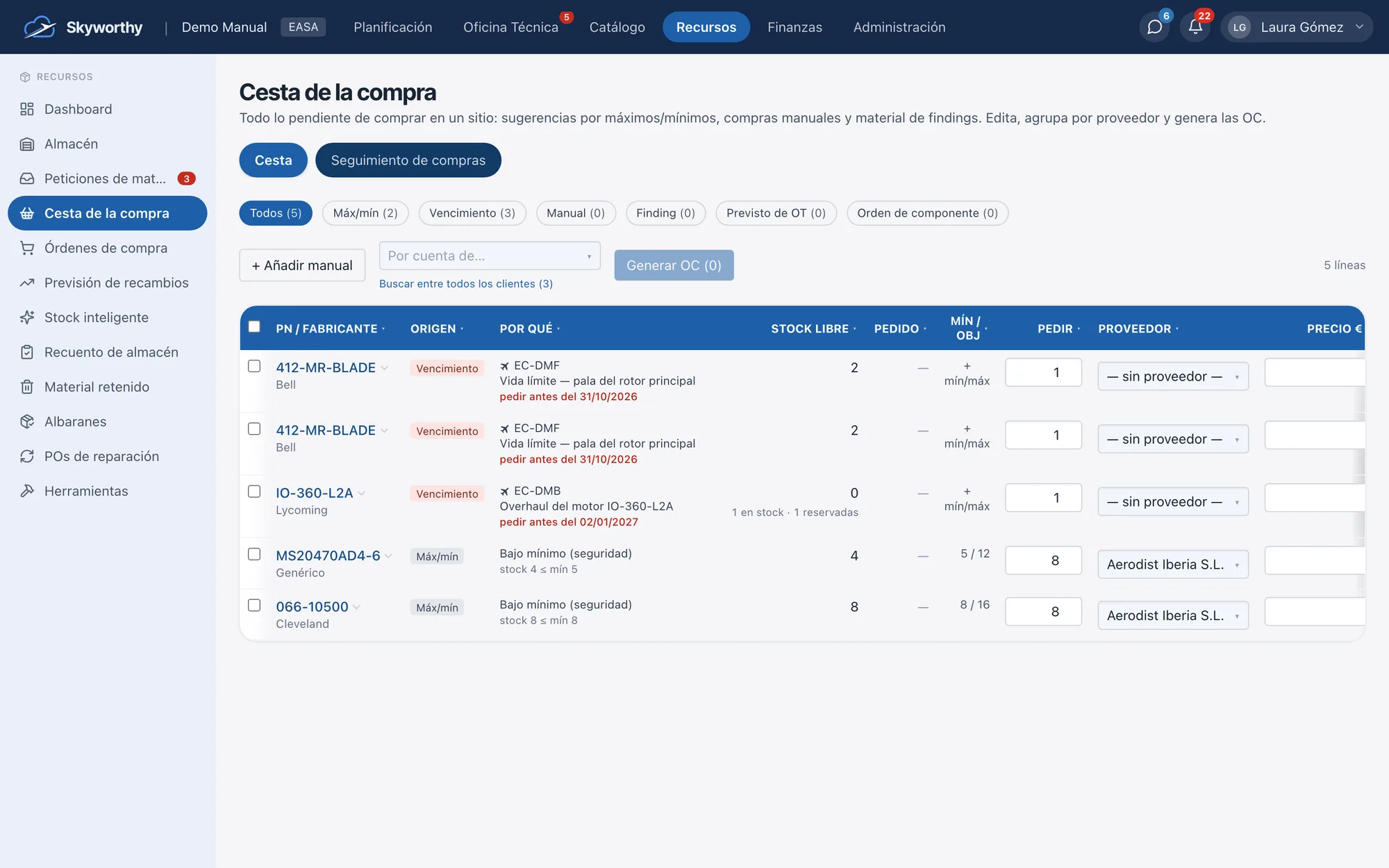Screen dimensions: 1389x868
Task: Toggle the select-all checkbox in table header
Action: click(254, 326)
